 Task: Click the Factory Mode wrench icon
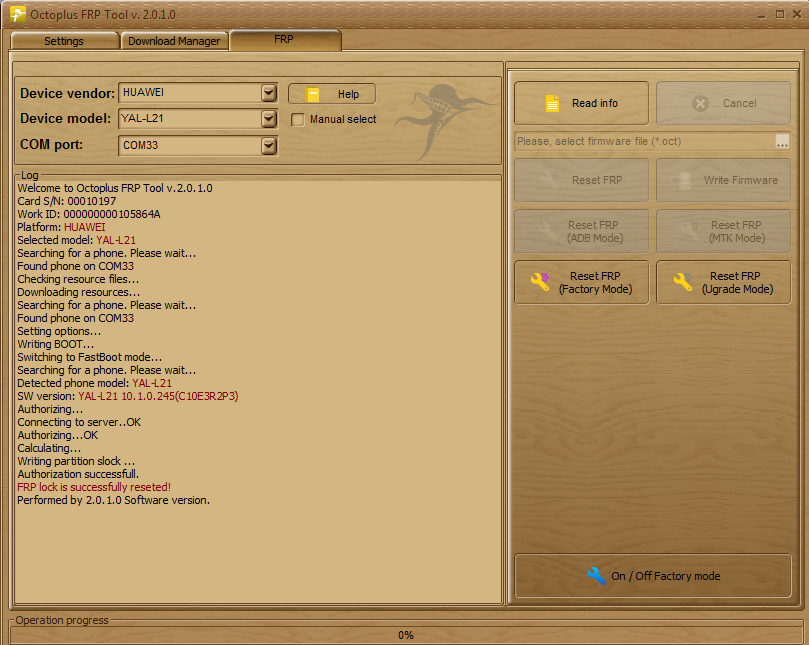click(540, 282)
